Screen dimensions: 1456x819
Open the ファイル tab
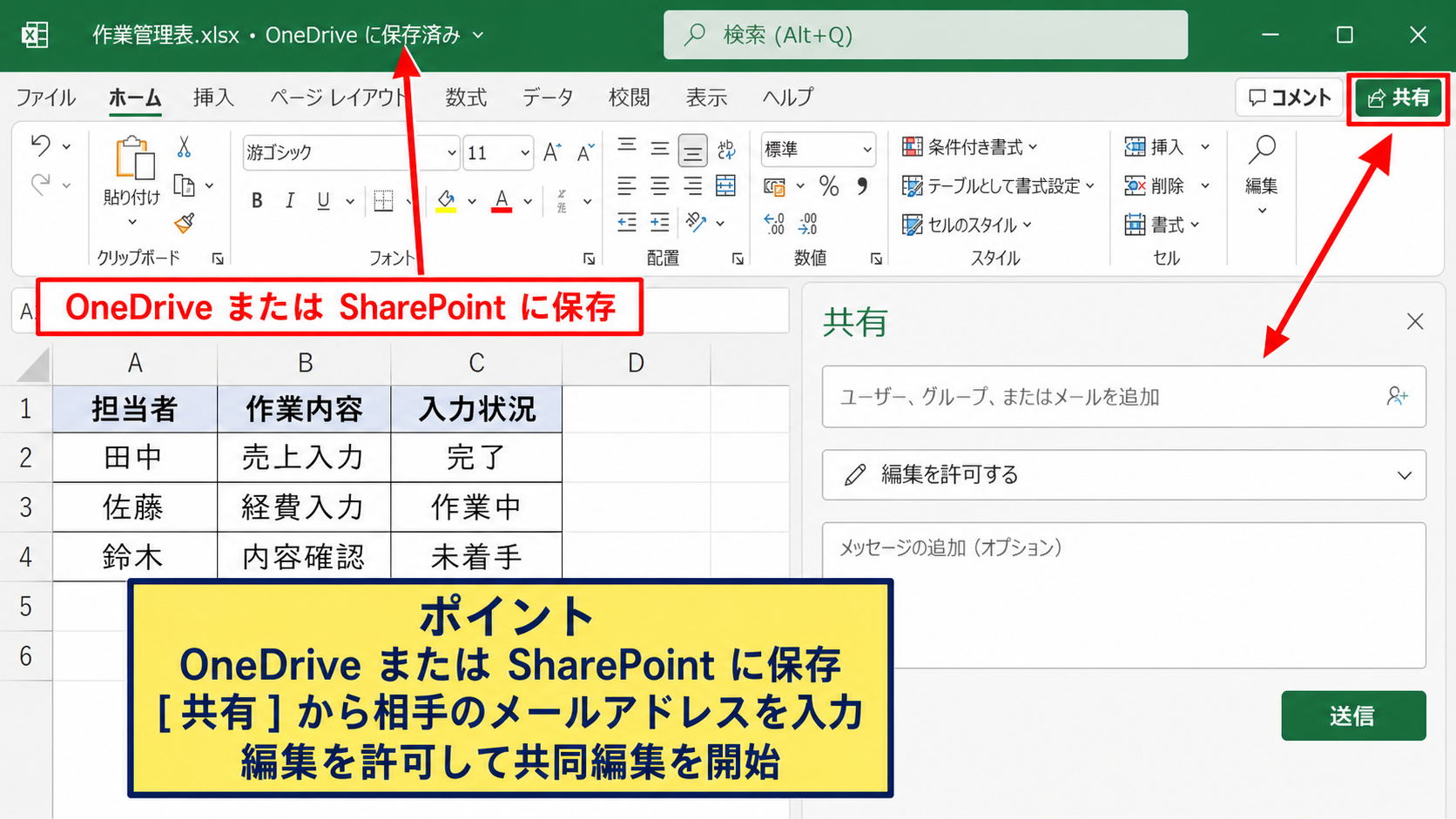(45, 97)
